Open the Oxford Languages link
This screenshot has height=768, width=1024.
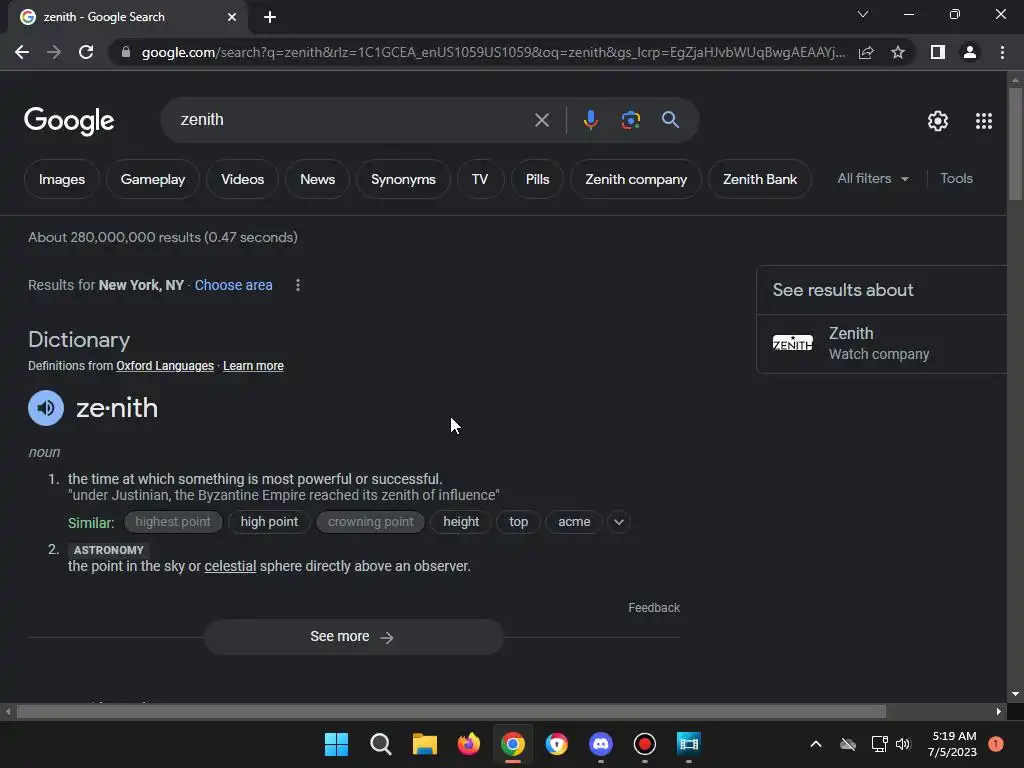tap(165, 366)
